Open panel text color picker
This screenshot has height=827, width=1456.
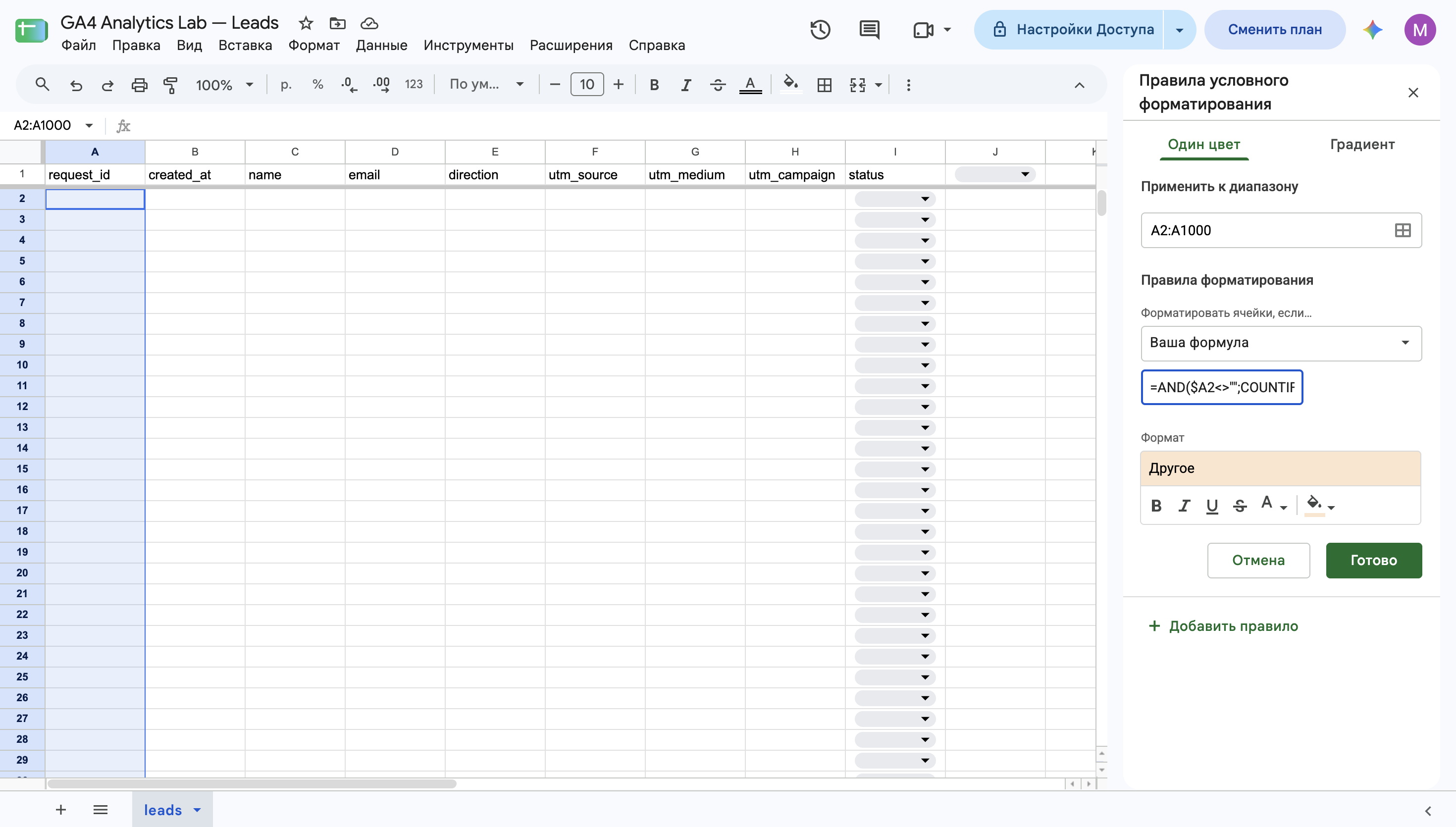1273,505
